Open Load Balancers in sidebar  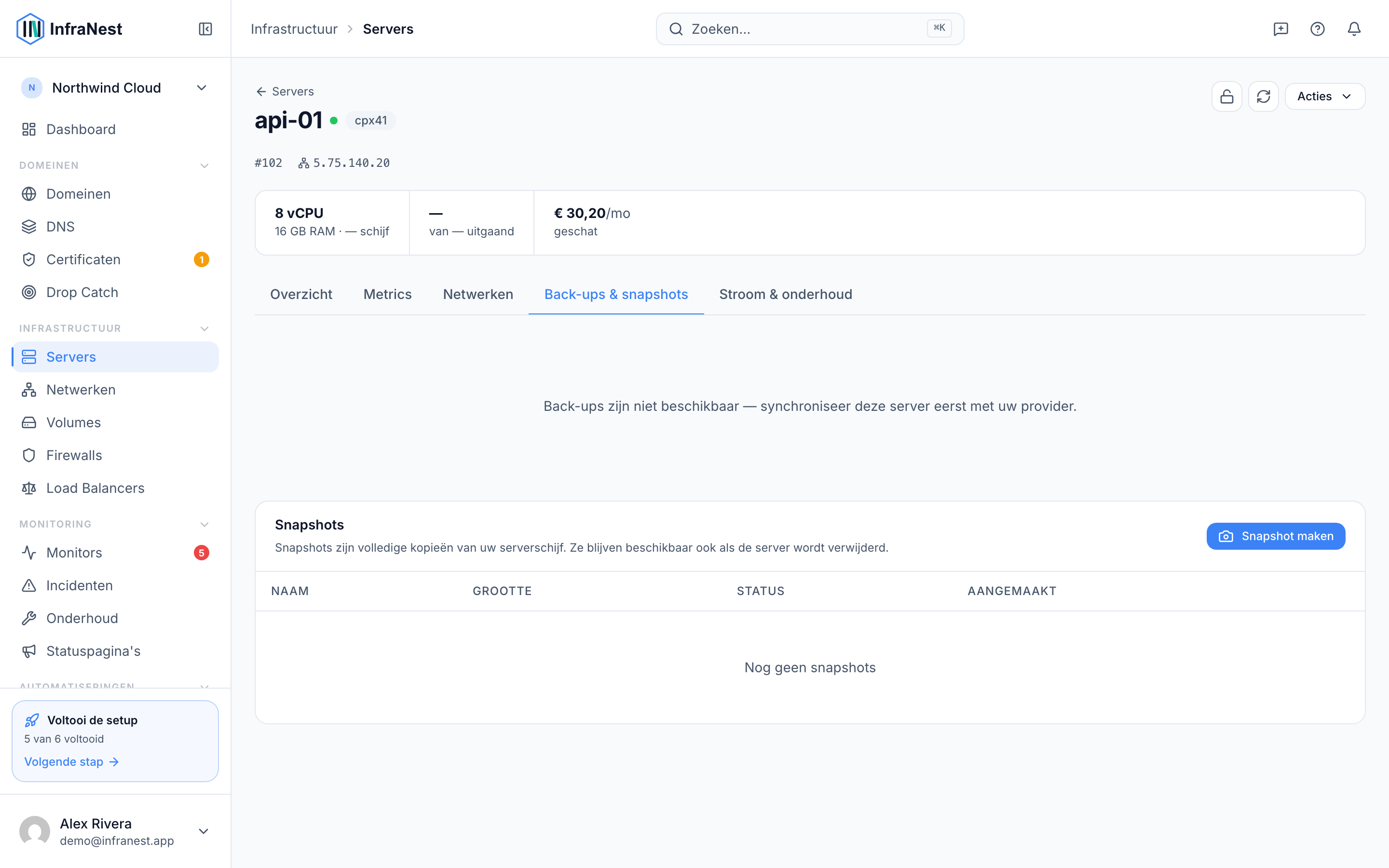point(115,488)
